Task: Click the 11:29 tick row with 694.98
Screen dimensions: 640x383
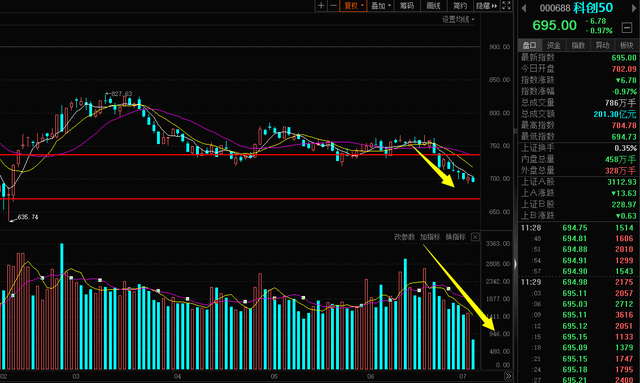Action: pos(578,282)
